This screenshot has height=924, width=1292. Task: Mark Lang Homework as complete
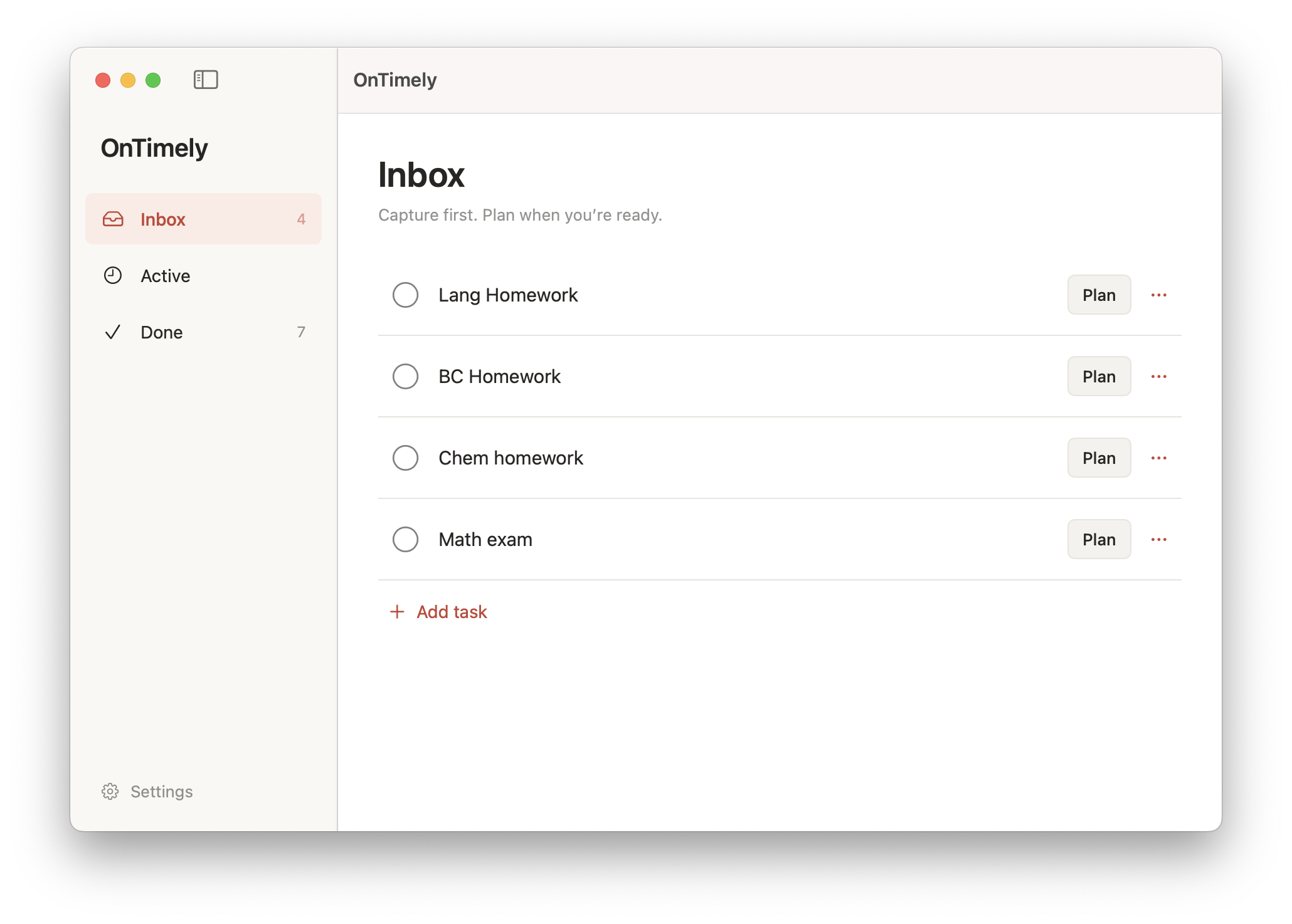point(405,295)
